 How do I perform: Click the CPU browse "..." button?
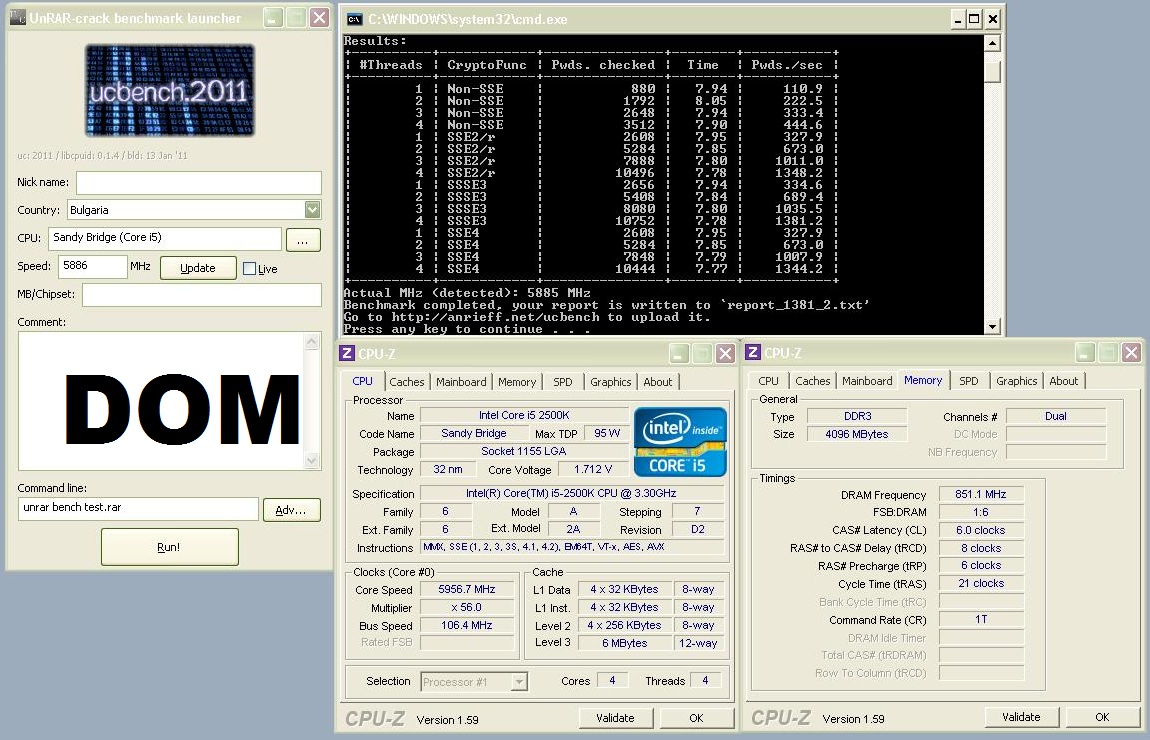(x=303, y=240)
